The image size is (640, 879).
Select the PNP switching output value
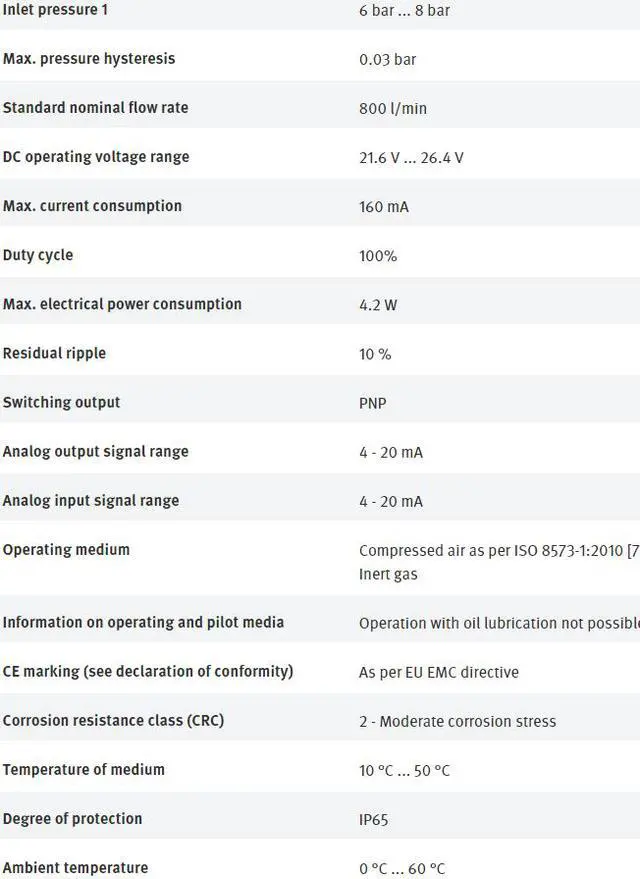pos(373,403)
